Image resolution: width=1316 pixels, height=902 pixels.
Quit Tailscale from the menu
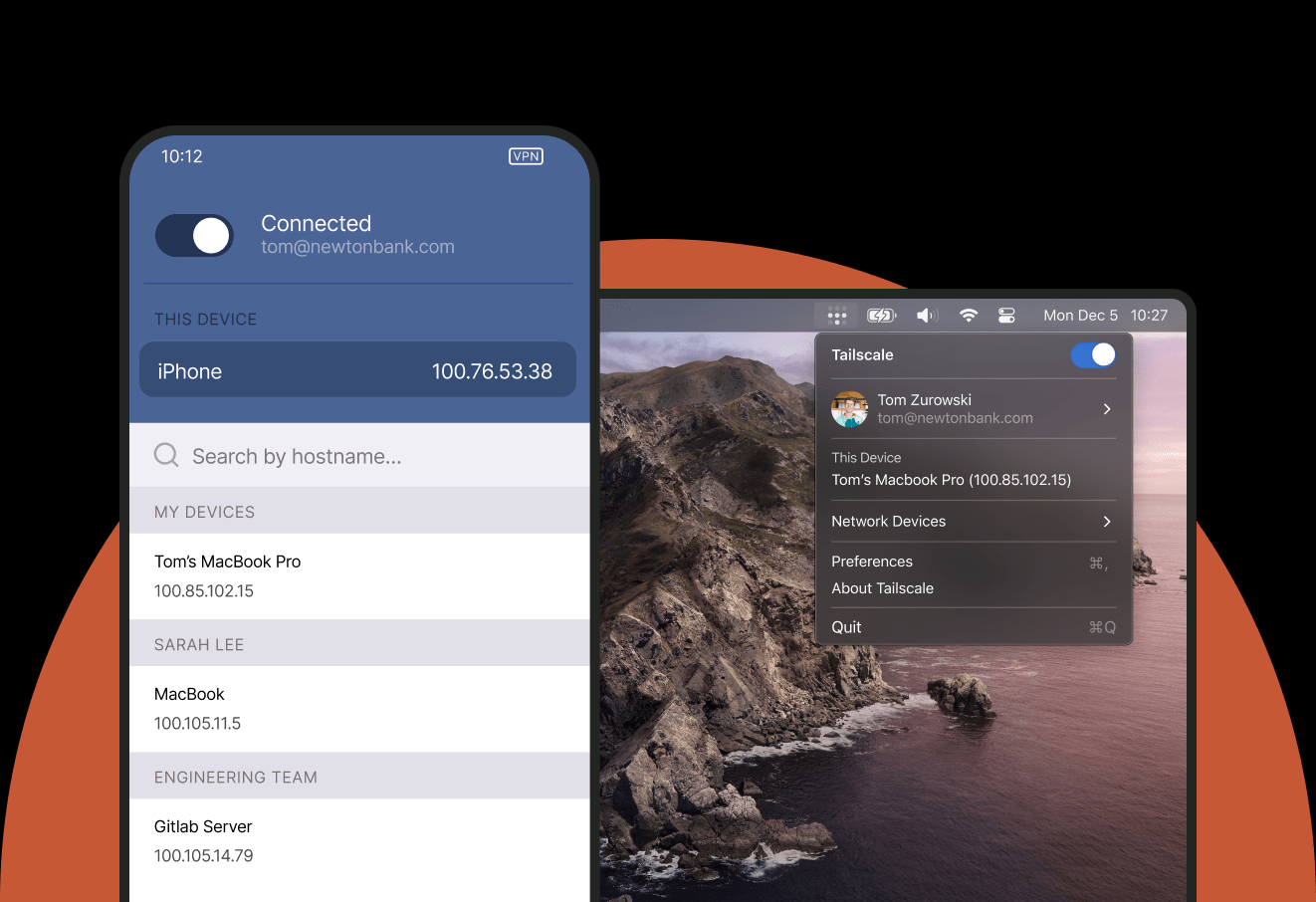(x=974, y=627)
